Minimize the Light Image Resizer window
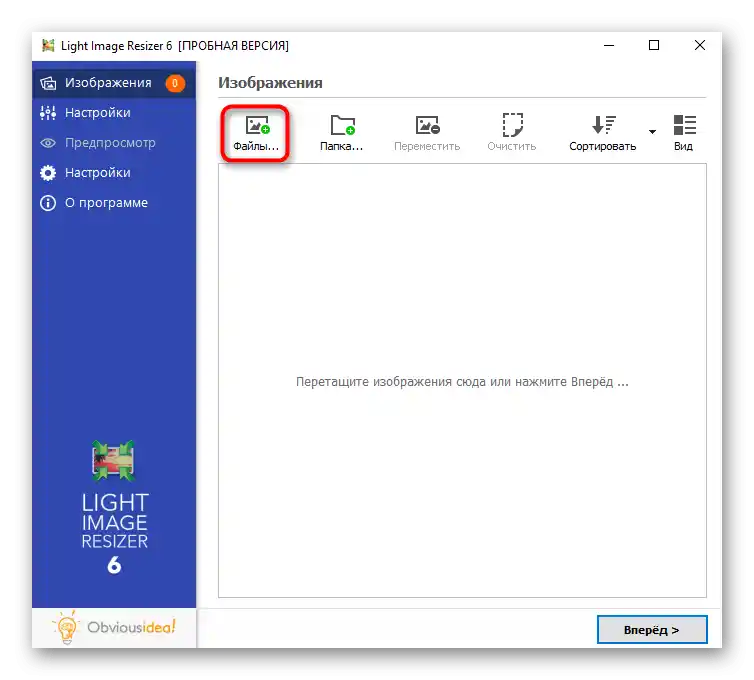This screenshot has height=680, width=754. click(609, 46)
